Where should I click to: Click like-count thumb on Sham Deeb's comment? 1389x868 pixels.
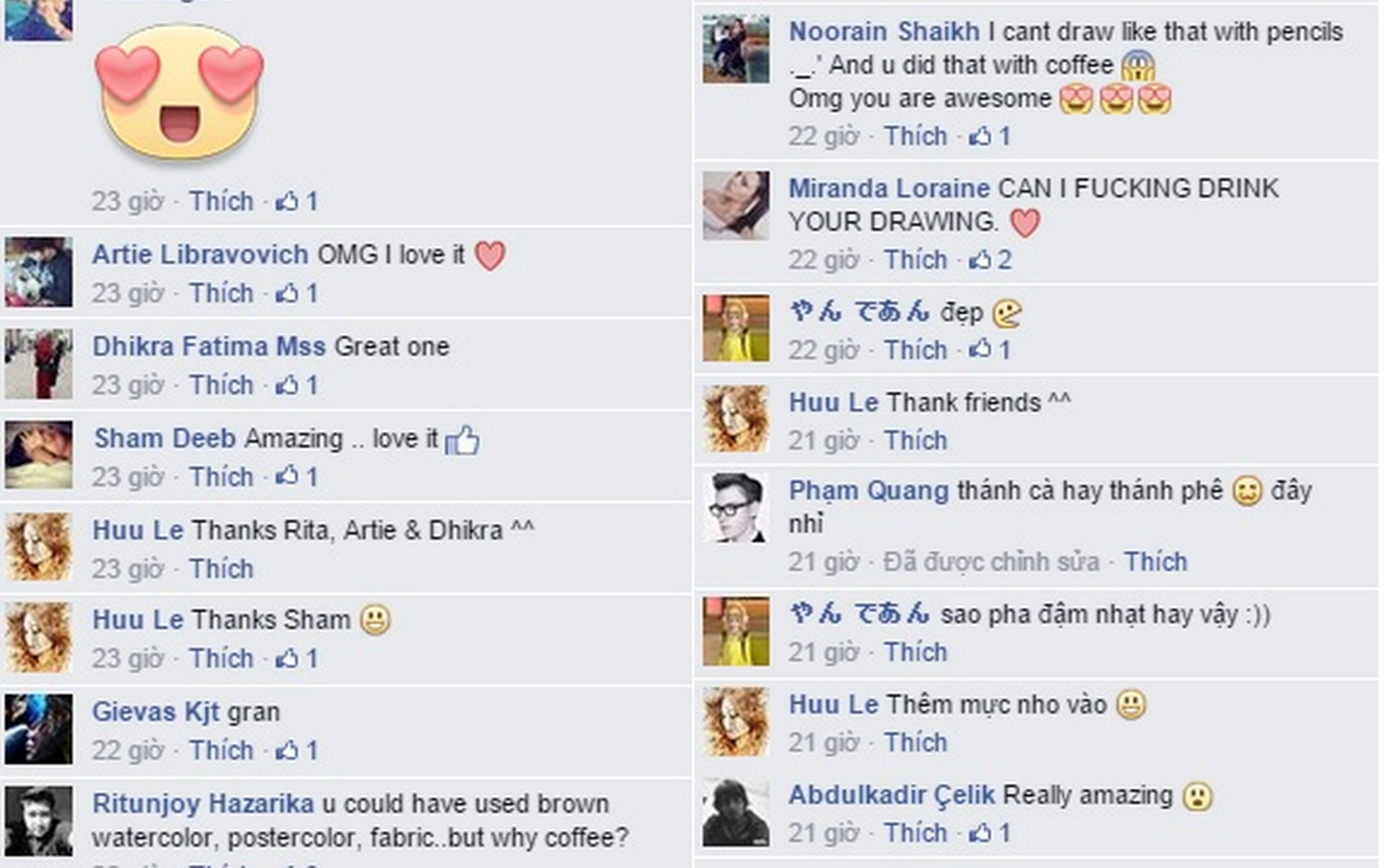pos(287,477)
